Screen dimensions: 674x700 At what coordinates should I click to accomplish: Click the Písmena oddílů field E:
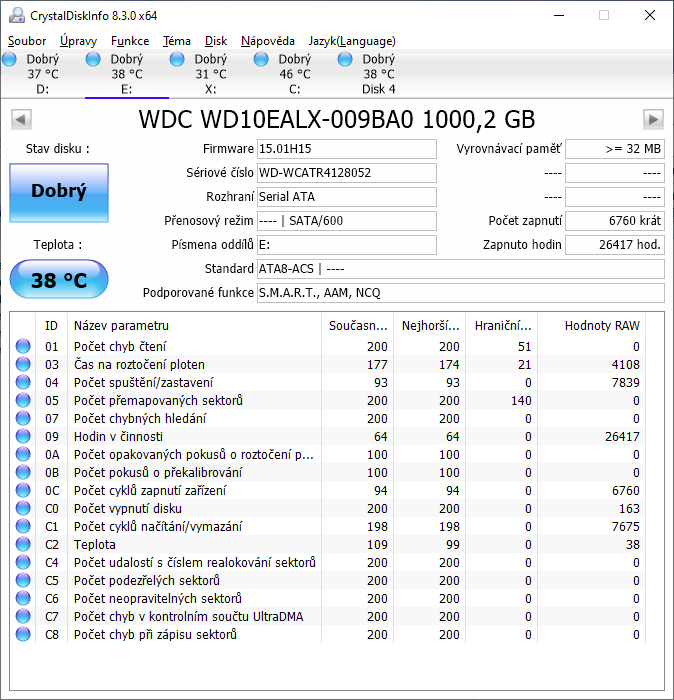pyautogui.click(x=347, y=245)
